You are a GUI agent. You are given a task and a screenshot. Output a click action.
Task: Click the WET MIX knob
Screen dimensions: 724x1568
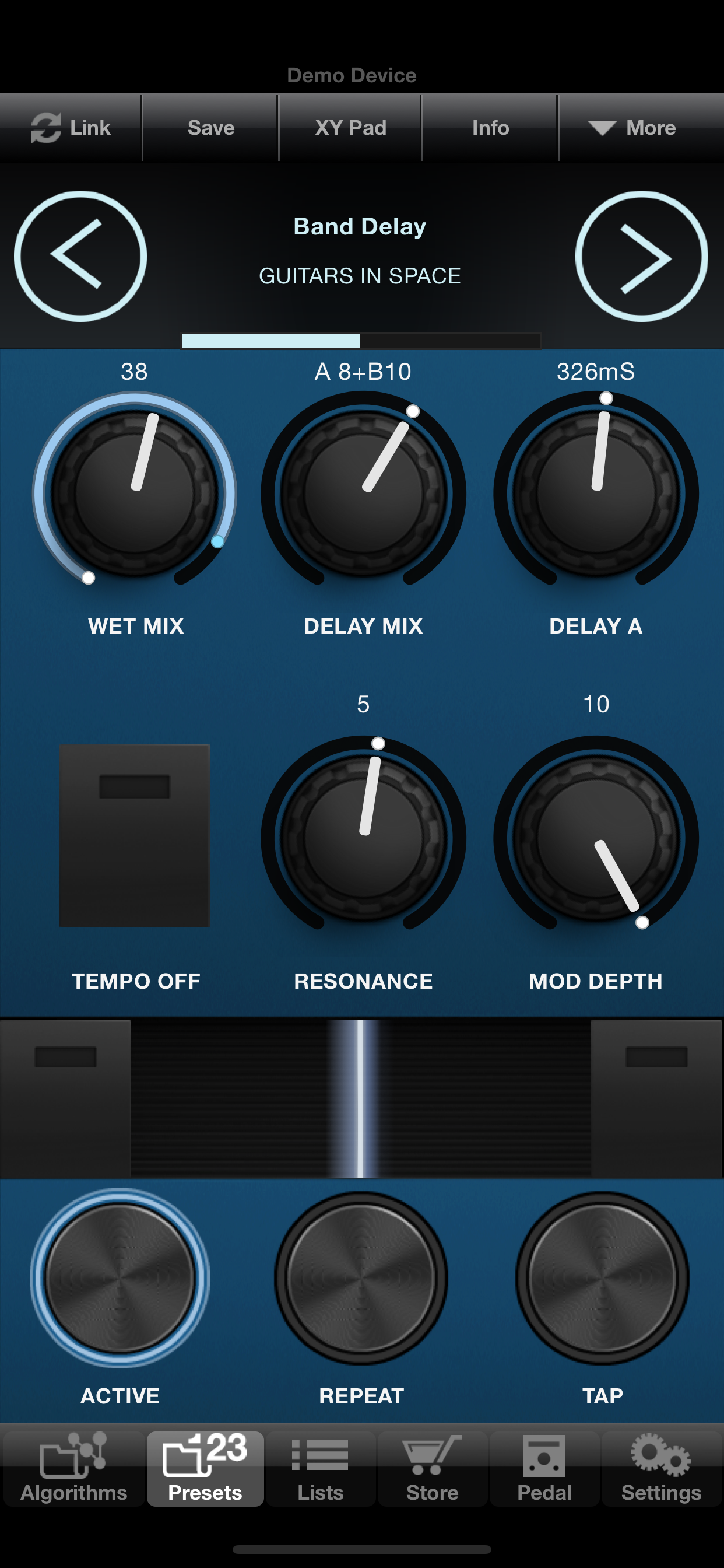135,492
